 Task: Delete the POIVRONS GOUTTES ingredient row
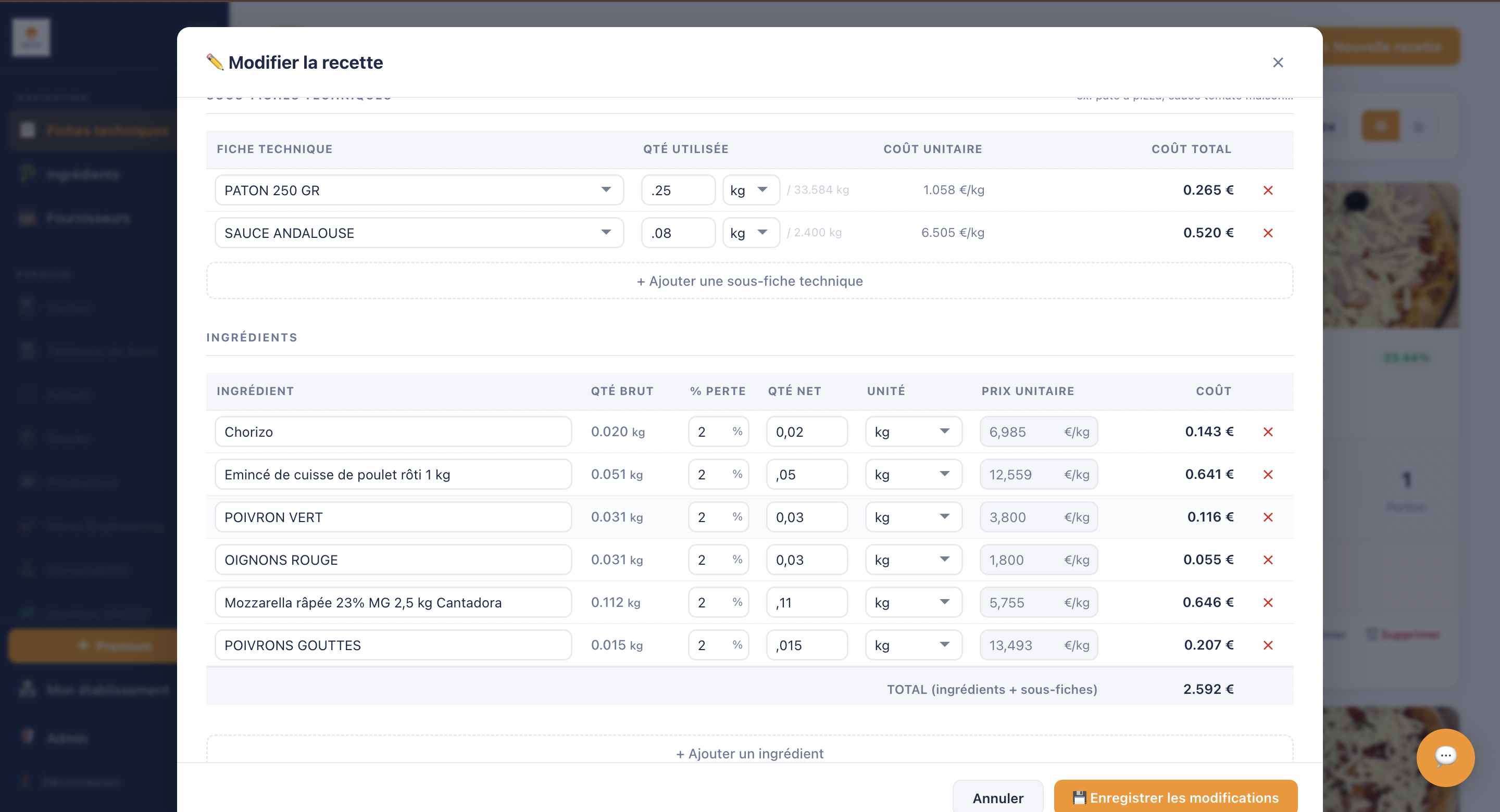click(1268, 645)
